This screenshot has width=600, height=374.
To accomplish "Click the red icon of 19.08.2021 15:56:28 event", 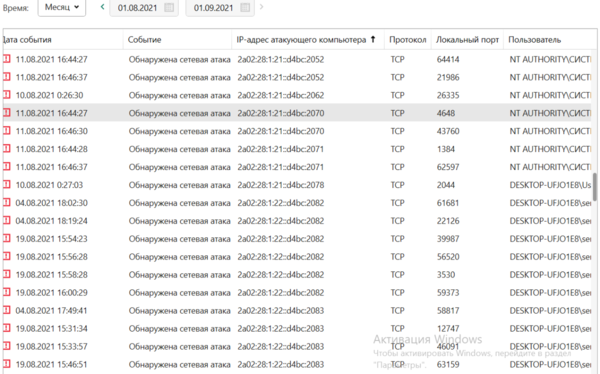I will pyautogui.click(x=7, y=256).
